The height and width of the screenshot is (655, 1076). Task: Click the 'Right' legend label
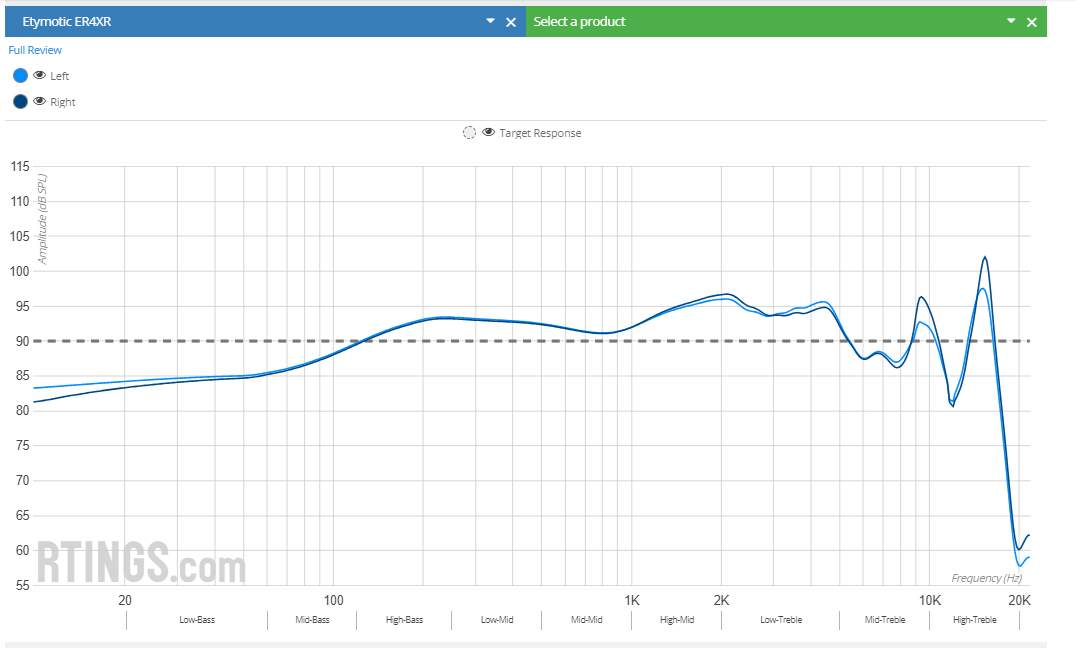pyautogui.click(x=62, y=102)
